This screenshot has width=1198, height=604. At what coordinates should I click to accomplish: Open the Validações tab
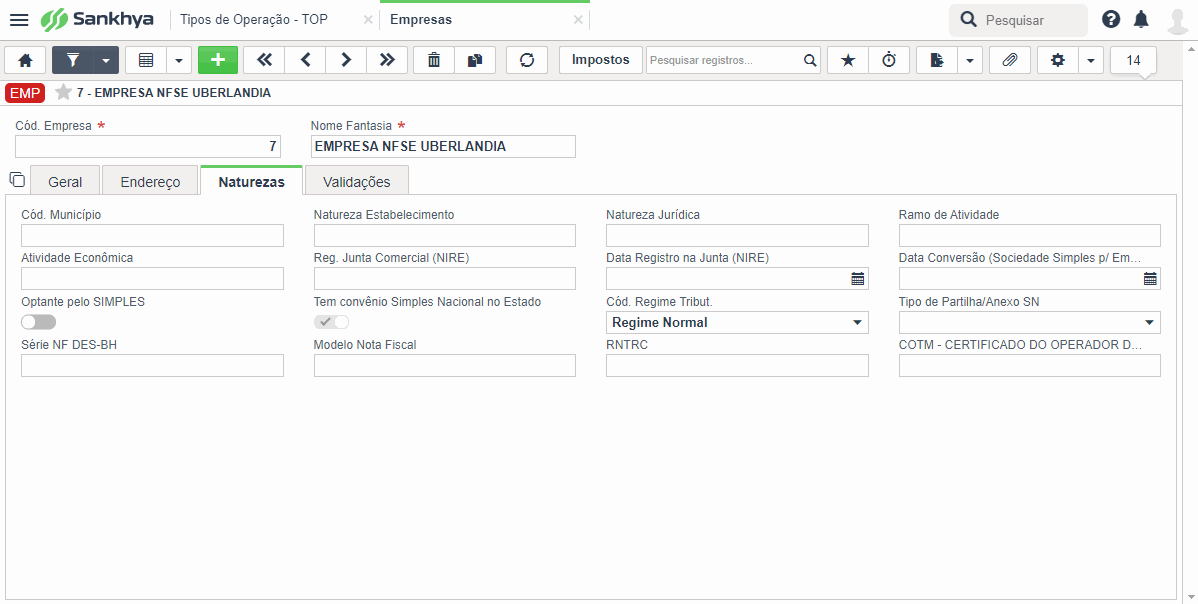tap(357, 182)
